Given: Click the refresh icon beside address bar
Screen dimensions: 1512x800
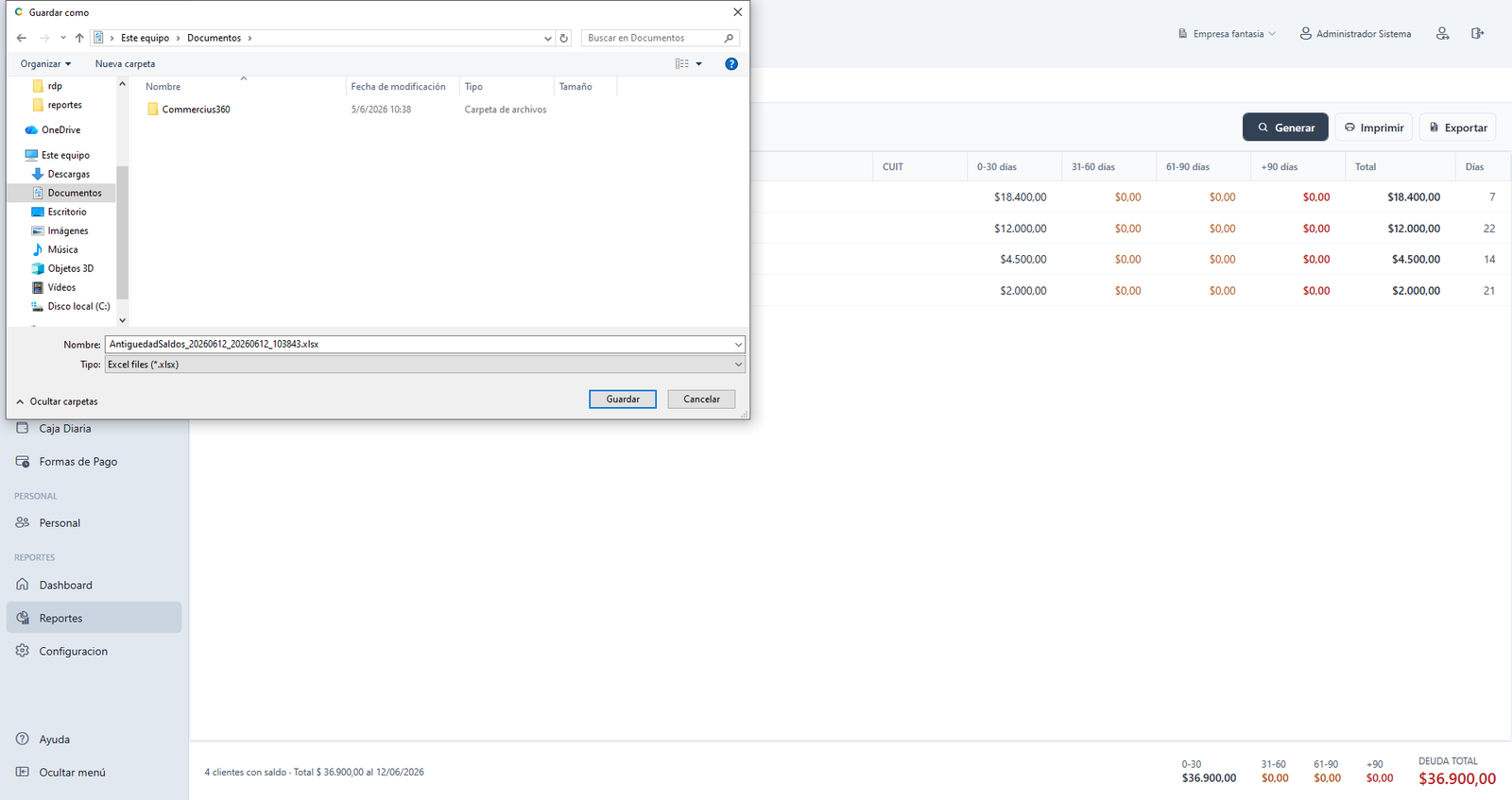Looking at the screenshot, I should coord(564,38).
